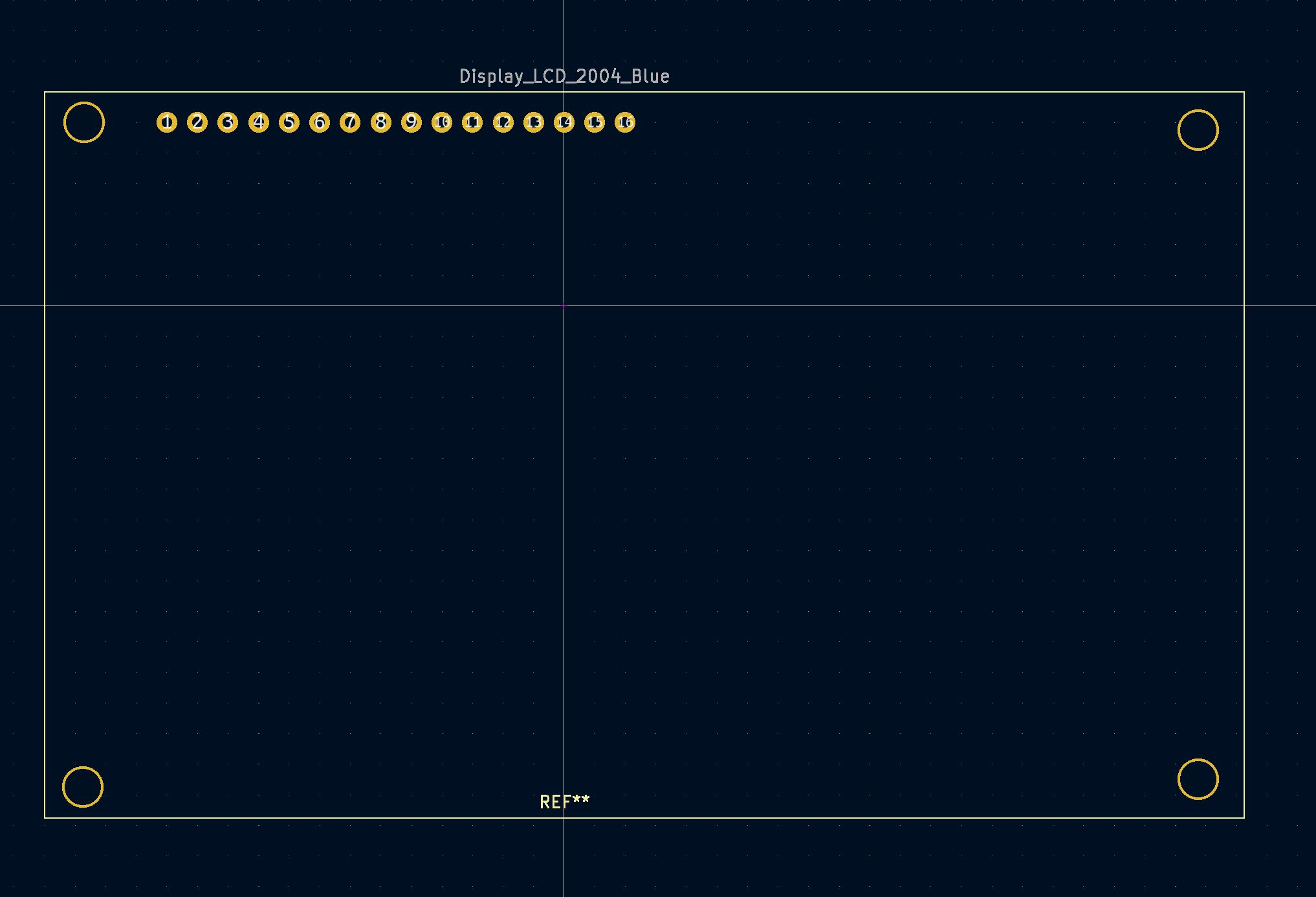This screenshot has height=897, width=1316.
Task: Select the Display_LCD_2004_Blue value text
Action: (x=564, y=76)
